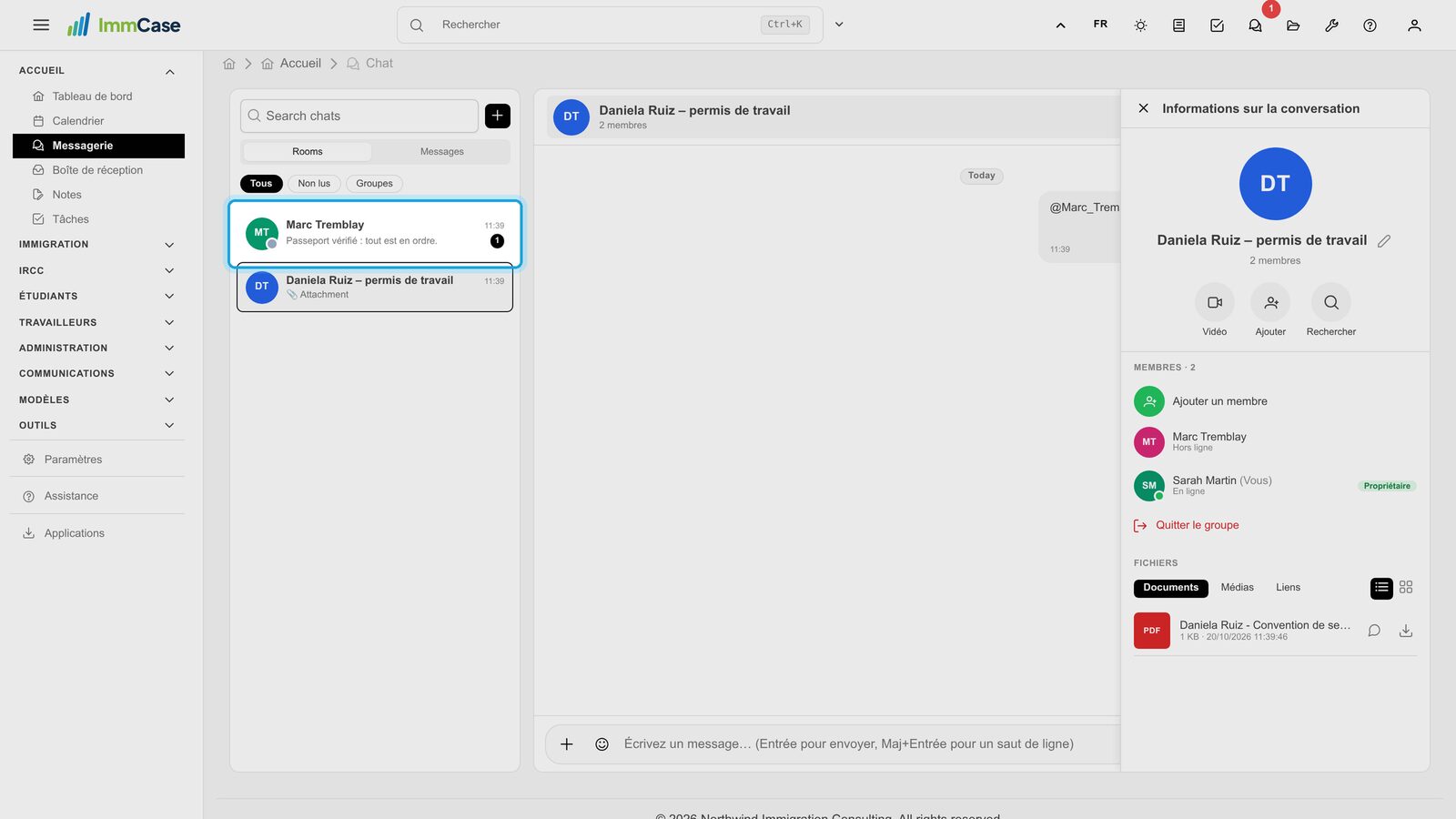Click the Ajouter member icon button
Screen dimensions: 1456x819
(1270, 302)
